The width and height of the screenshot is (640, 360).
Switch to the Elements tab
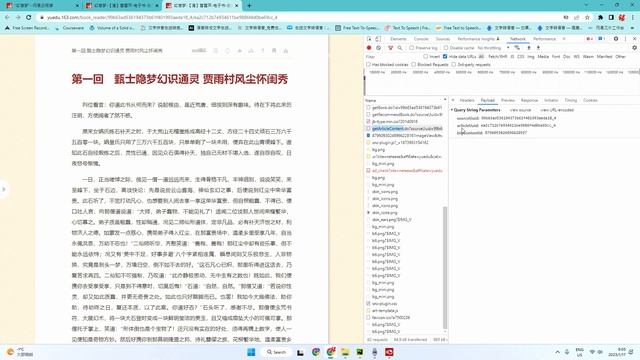click(398, 39)
